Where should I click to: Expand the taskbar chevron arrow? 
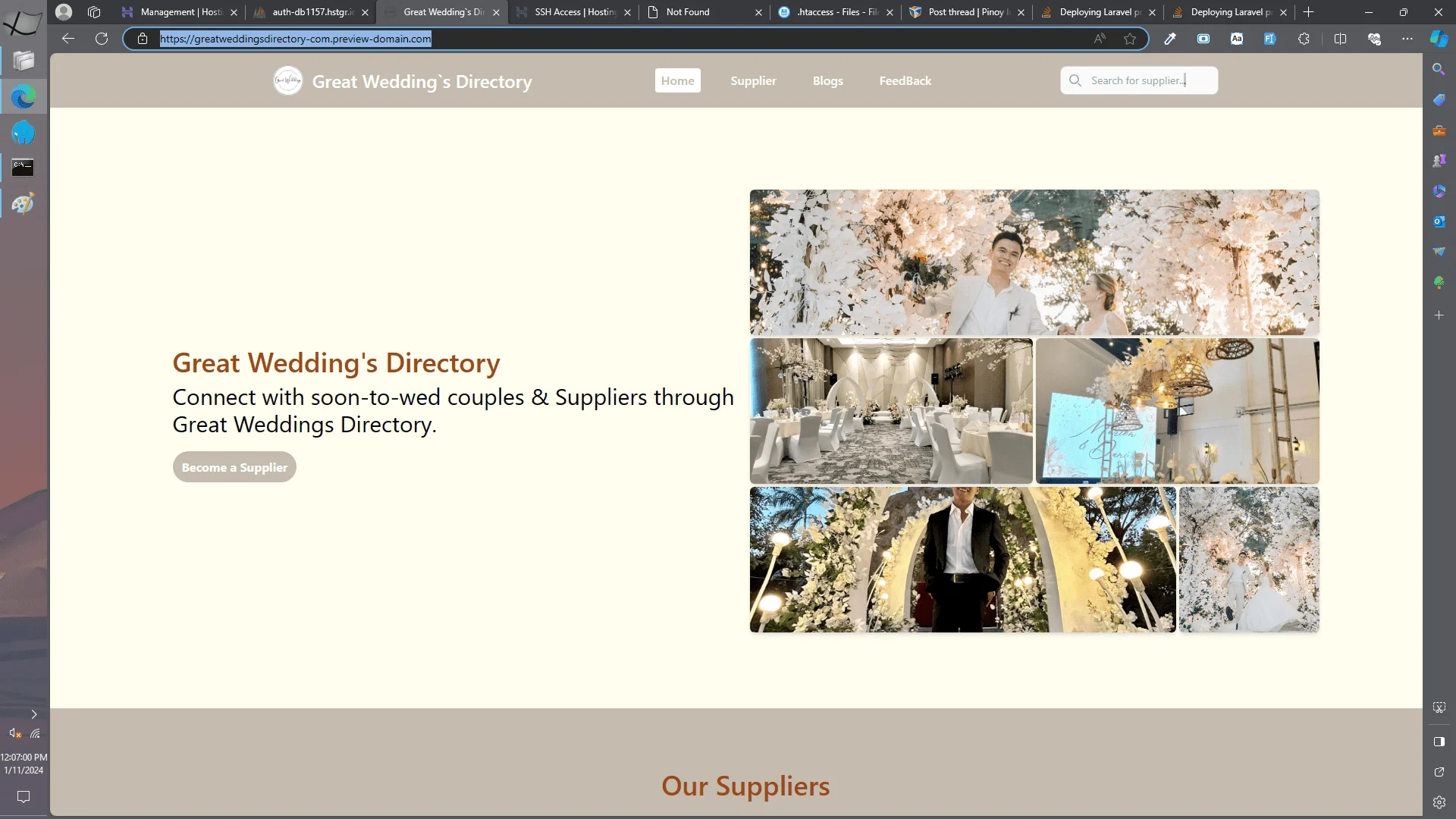click(34, 714)
